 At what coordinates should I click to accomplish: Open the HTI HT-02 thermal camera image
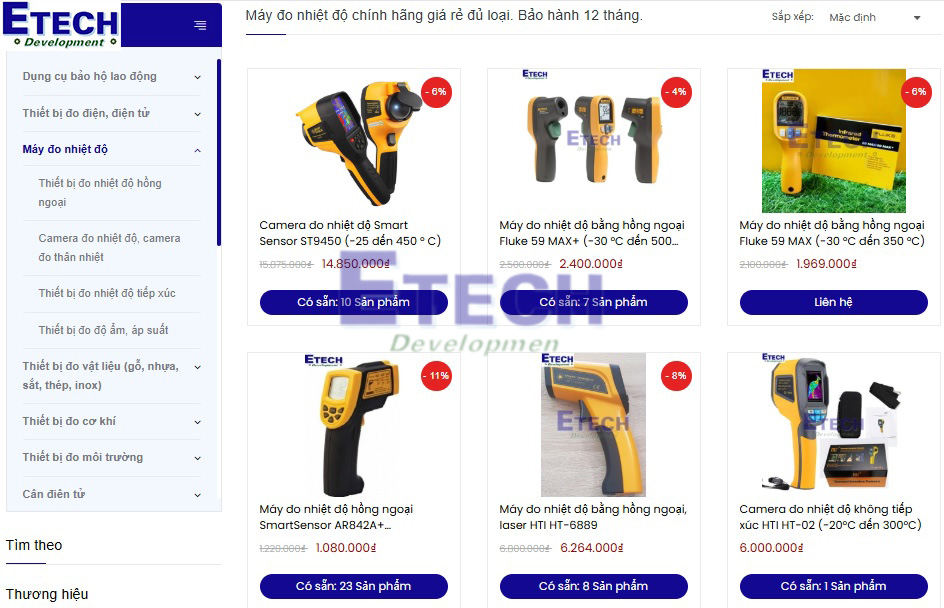pyautogui.click(x=833, y=425)
